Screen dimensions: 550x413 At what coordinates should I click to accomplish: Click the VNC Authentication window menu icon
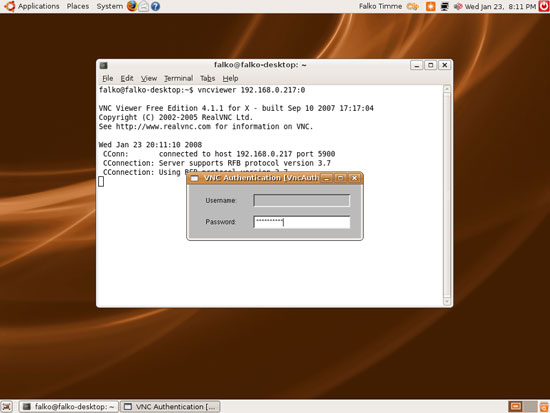point(194,178)
